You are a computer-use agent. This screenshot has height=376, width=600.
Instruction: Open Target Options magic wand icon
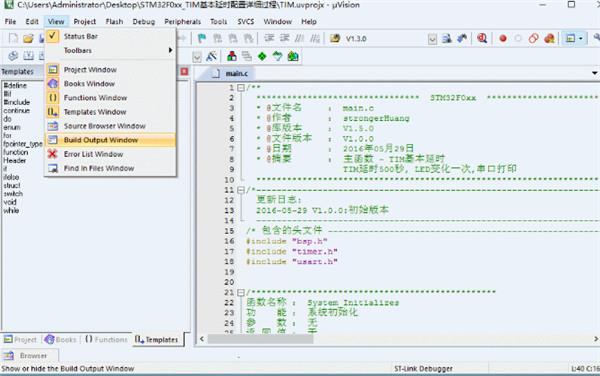point(211,57)
